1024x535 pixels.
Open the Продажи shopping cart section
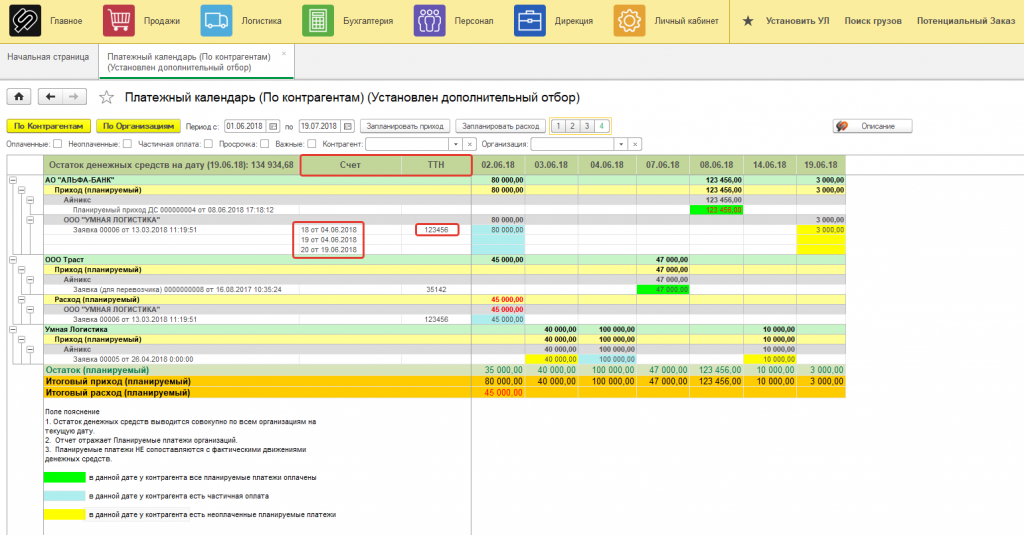(118, 20)
